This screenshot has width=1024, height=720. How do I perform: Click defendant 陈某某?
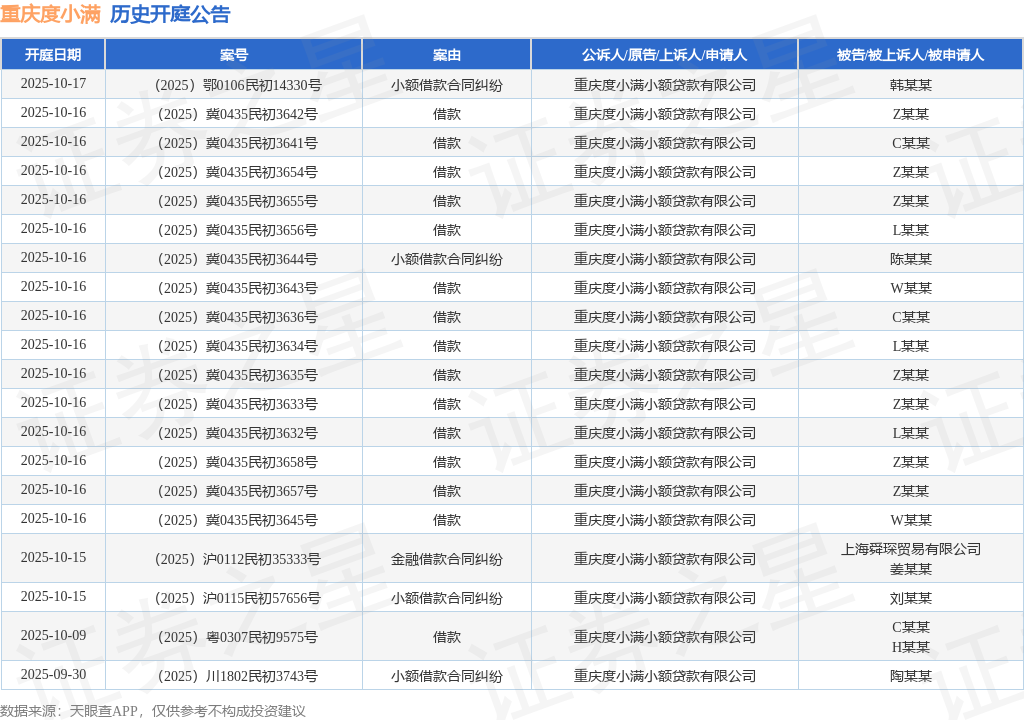(x=910, y=259)
